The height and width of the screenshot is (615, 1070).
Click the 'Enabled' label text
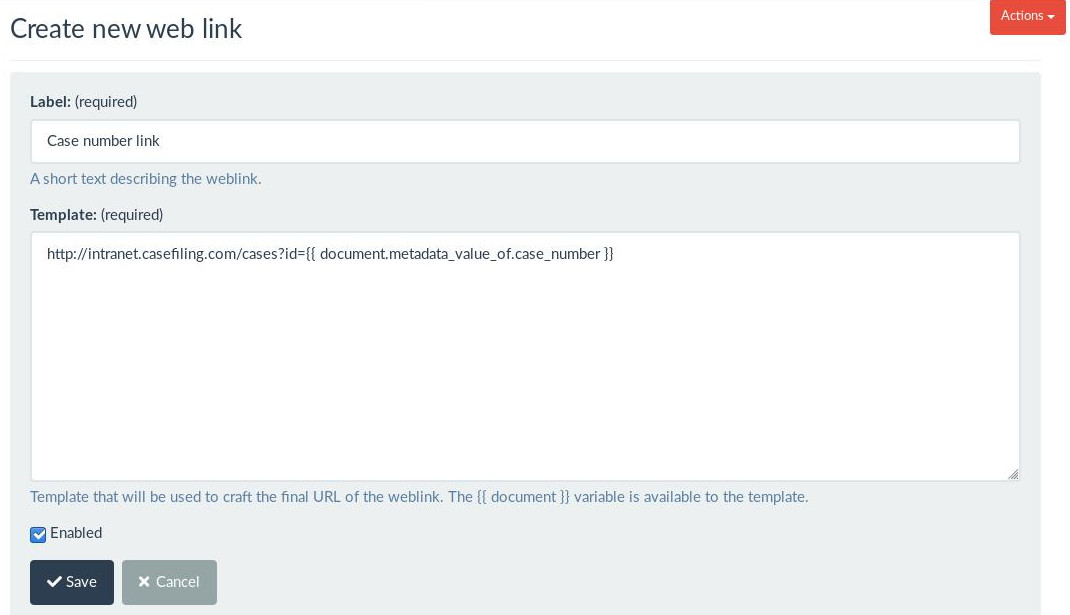coord(76,533)
